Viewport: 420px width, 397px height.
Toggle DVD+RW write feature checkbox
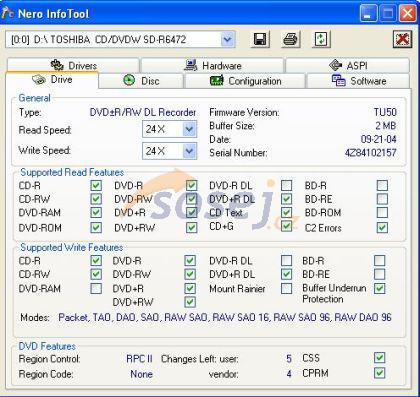pyautogui.click(x=190, y=302)
